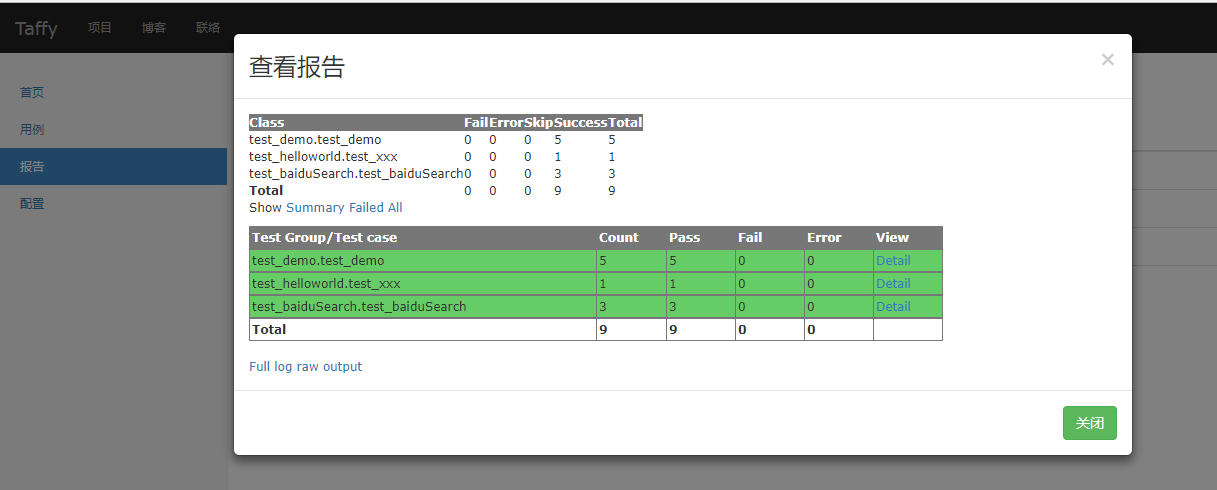Open Detail for test_demo.test_demo row

click(893, 260)
